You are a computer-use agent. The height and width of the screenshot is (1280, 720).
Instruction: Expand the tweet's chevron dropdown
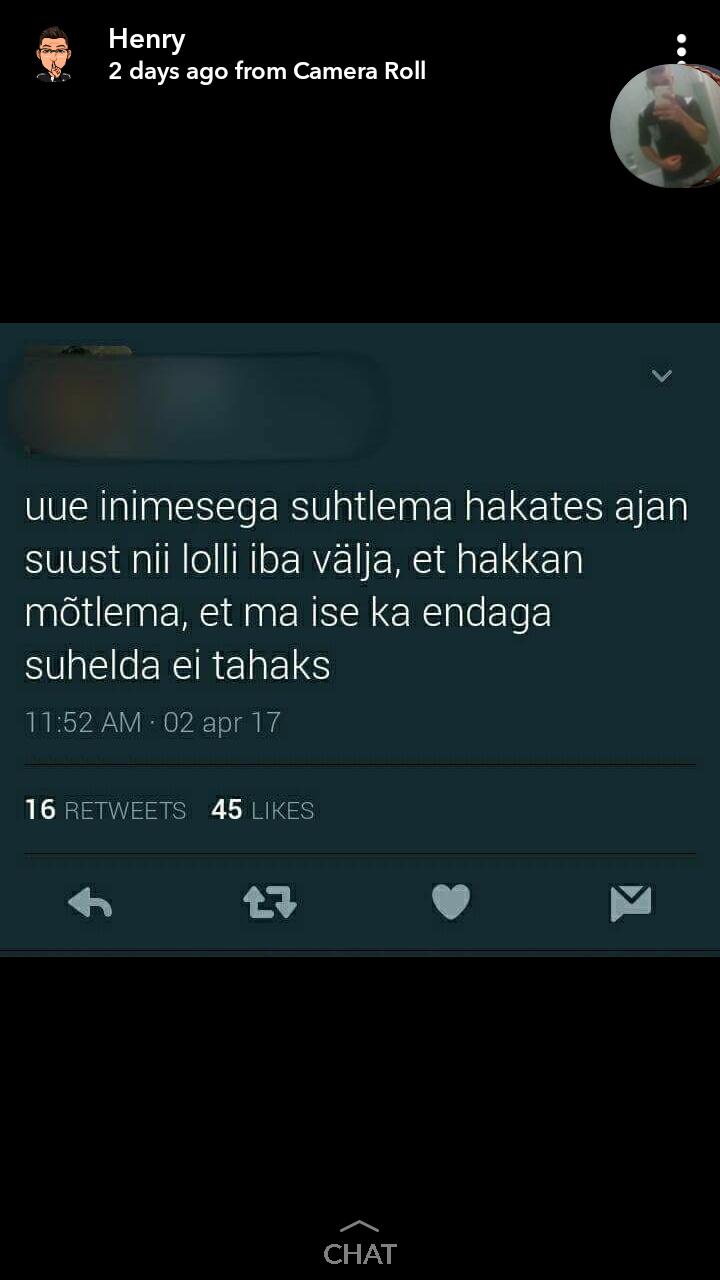click(x=662, y=376)
